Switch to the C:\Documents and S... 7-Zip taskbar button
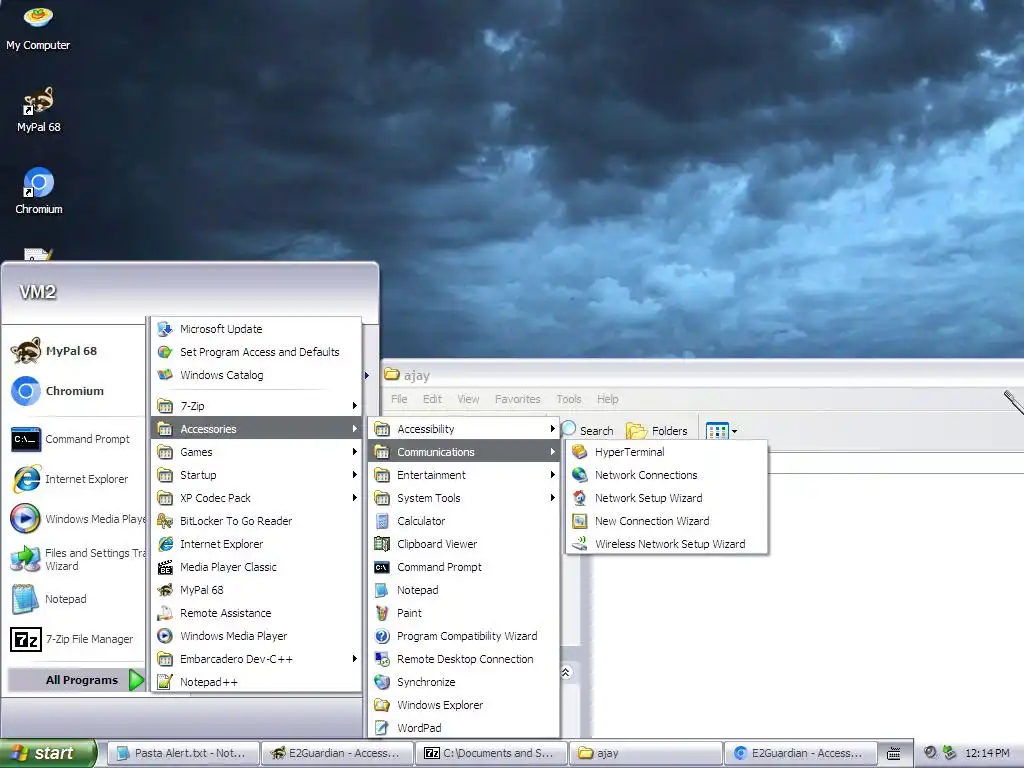This screenshot has width=1024, height=768. pos(491,753)
